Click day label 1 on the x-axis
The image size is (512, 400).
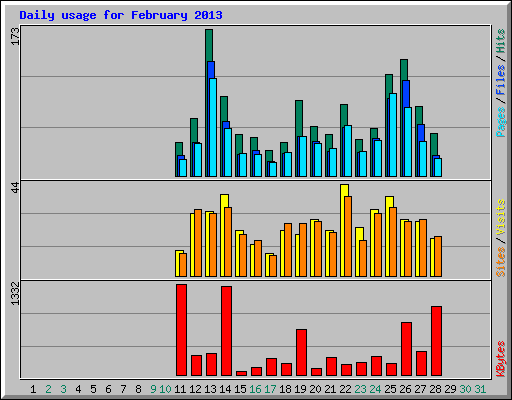(x=33, y=389)
